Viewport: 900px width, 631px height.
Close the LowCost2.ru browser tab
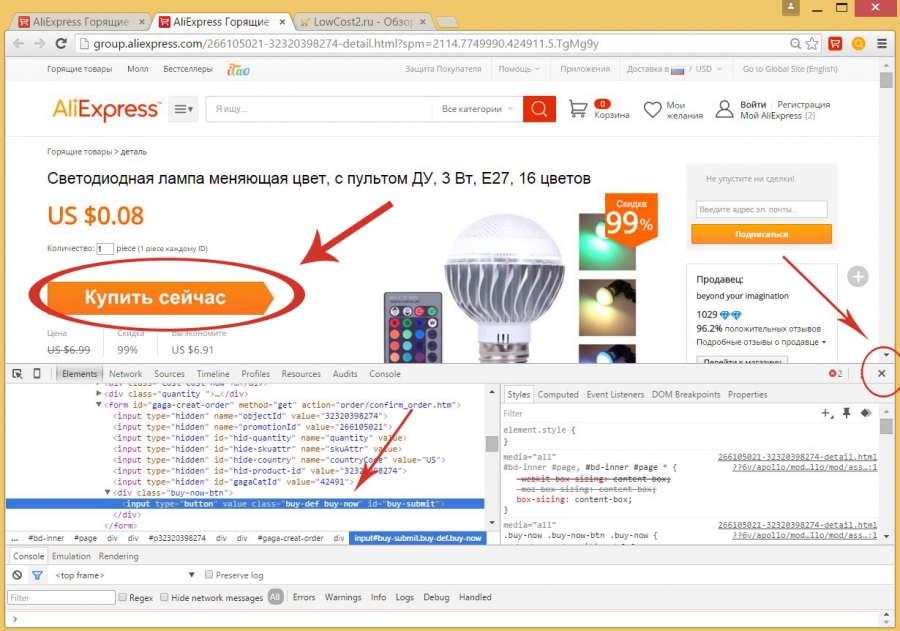423,22
